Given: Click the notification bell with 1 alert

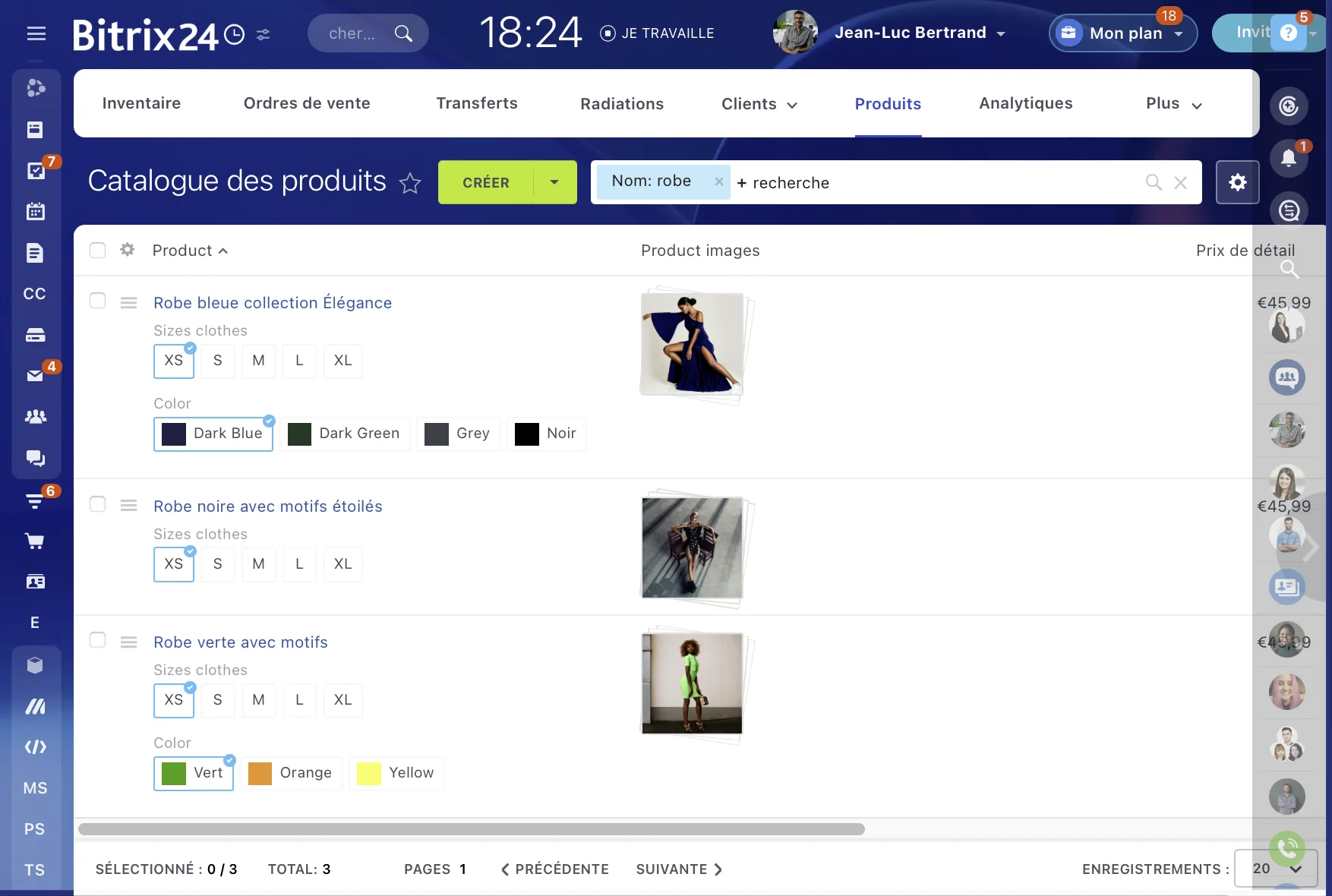Looking at the screenshot, I should coord(1289,158).
